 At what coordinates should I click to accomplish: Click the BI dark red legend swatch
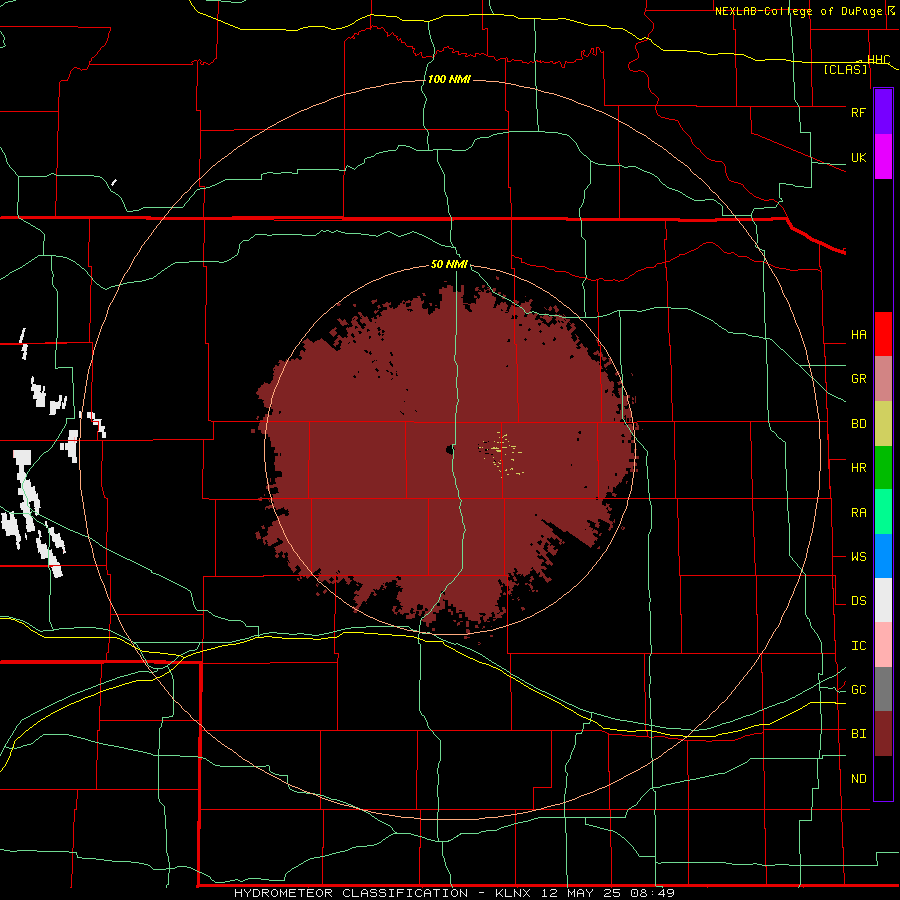883,734
